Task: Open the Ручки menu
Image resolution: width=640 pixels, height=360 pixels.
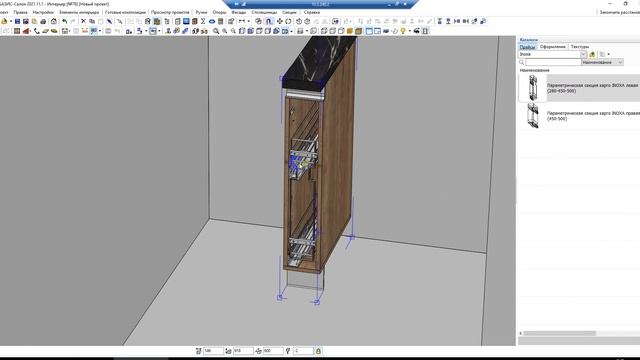Action: click(201, 12)
